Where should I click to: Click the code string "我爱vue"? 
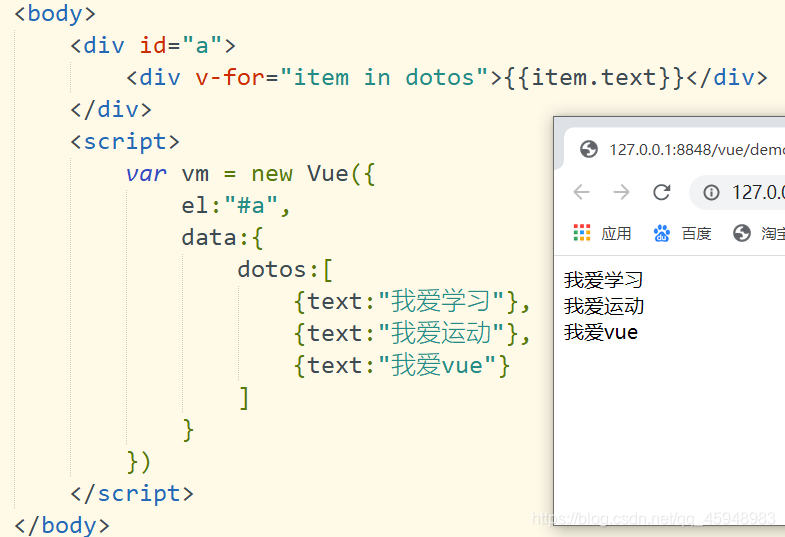[437, 365]
